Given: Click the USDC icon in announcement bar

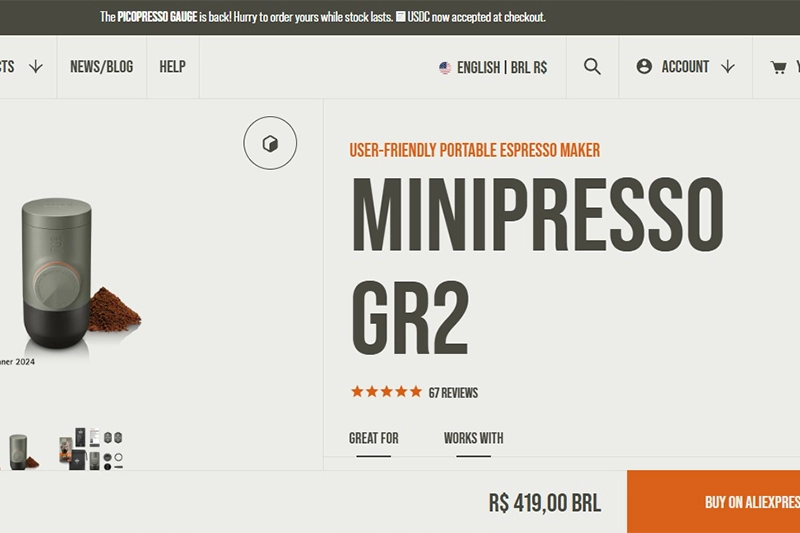Looking at the screenshot, I should pos(401,16).
